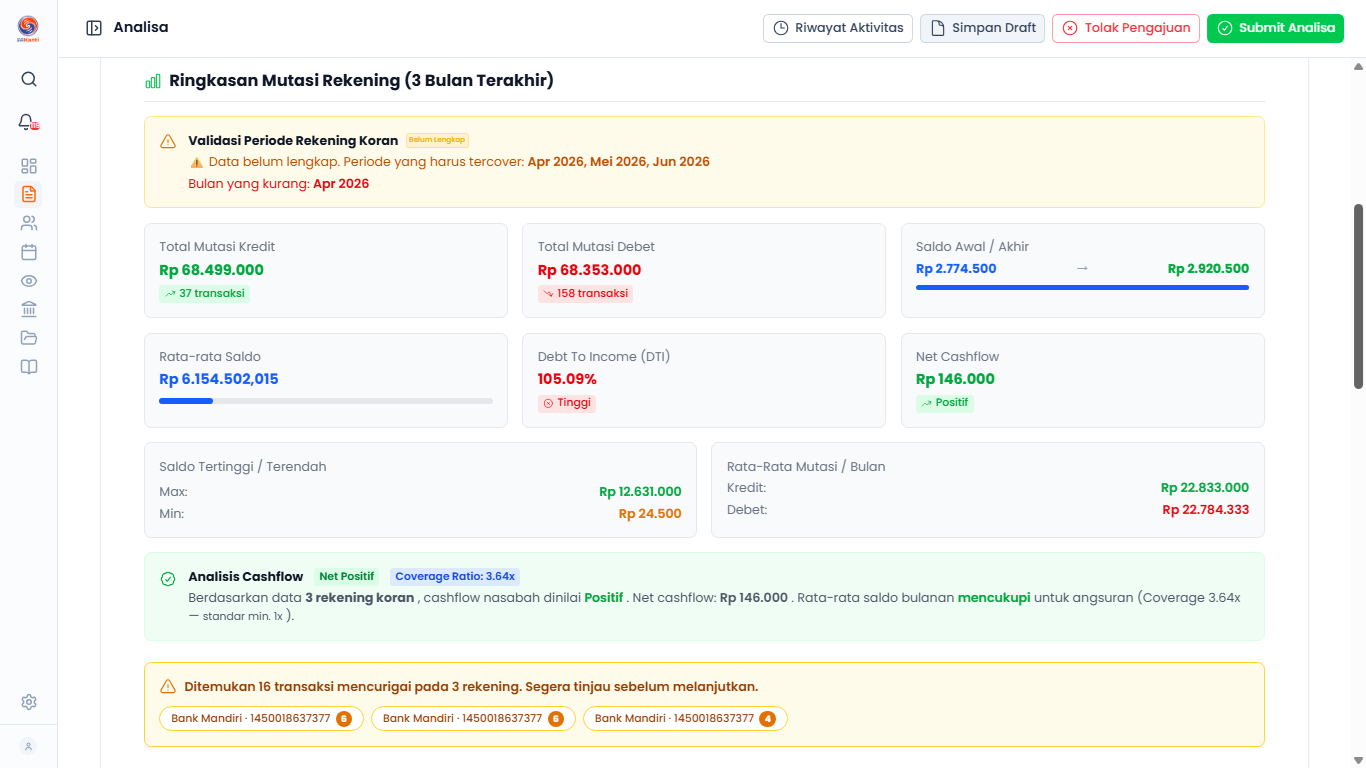Click the Saldo Awal / Akhir blue bar
The image size is (1366, 768).
(x=1082, y=287)
